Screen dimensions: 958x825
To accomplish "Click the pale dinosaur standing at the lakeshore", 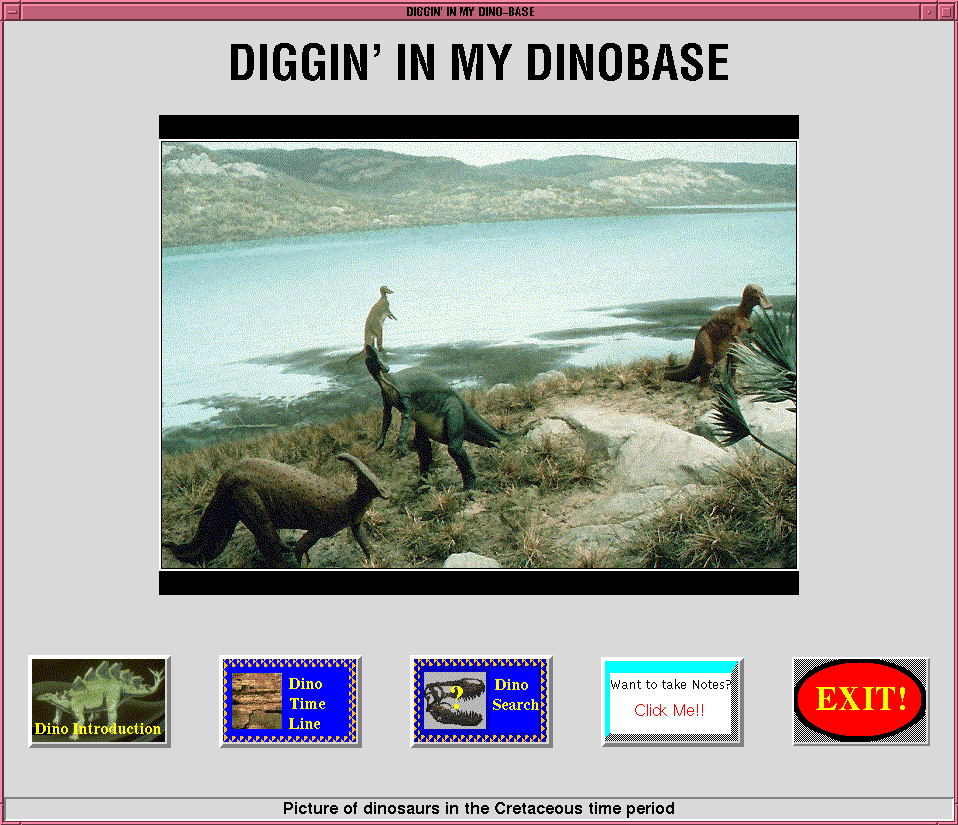I will click(379, 316).
